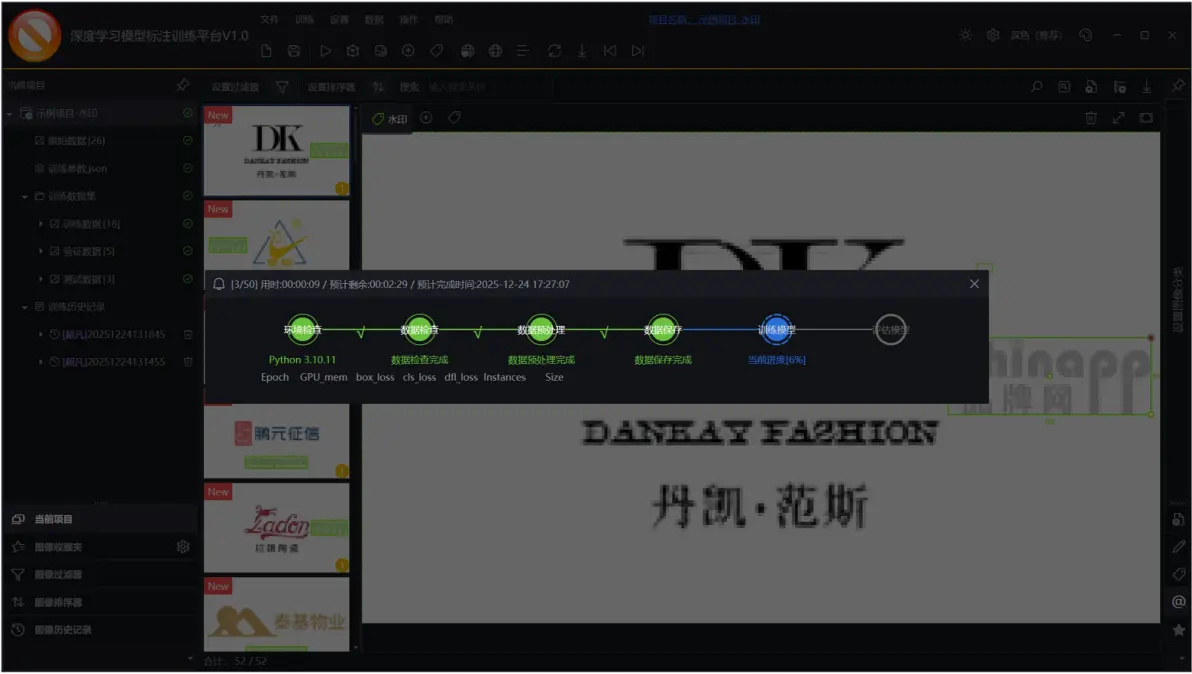Screen dimensions: 1192x674
Task: Click the project name link at top
Action: point(704,20)
